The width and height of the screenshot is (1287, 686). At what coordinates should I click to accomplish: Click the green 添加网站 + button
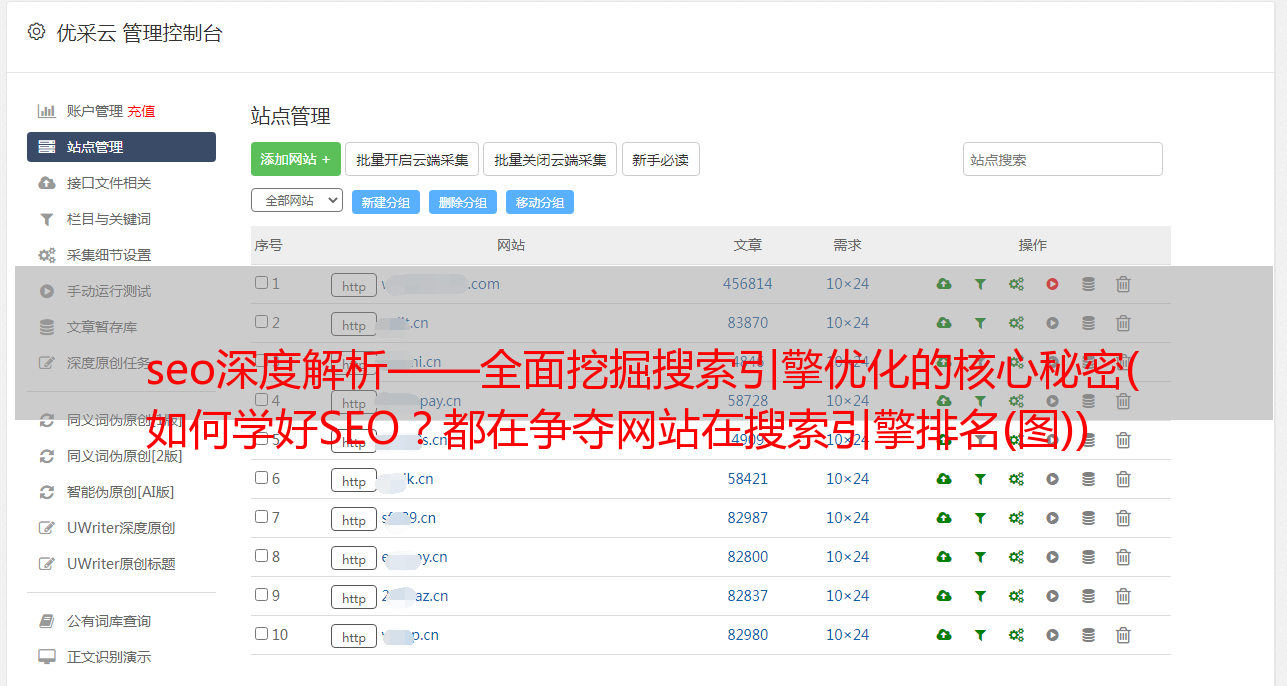pos(296,159)
